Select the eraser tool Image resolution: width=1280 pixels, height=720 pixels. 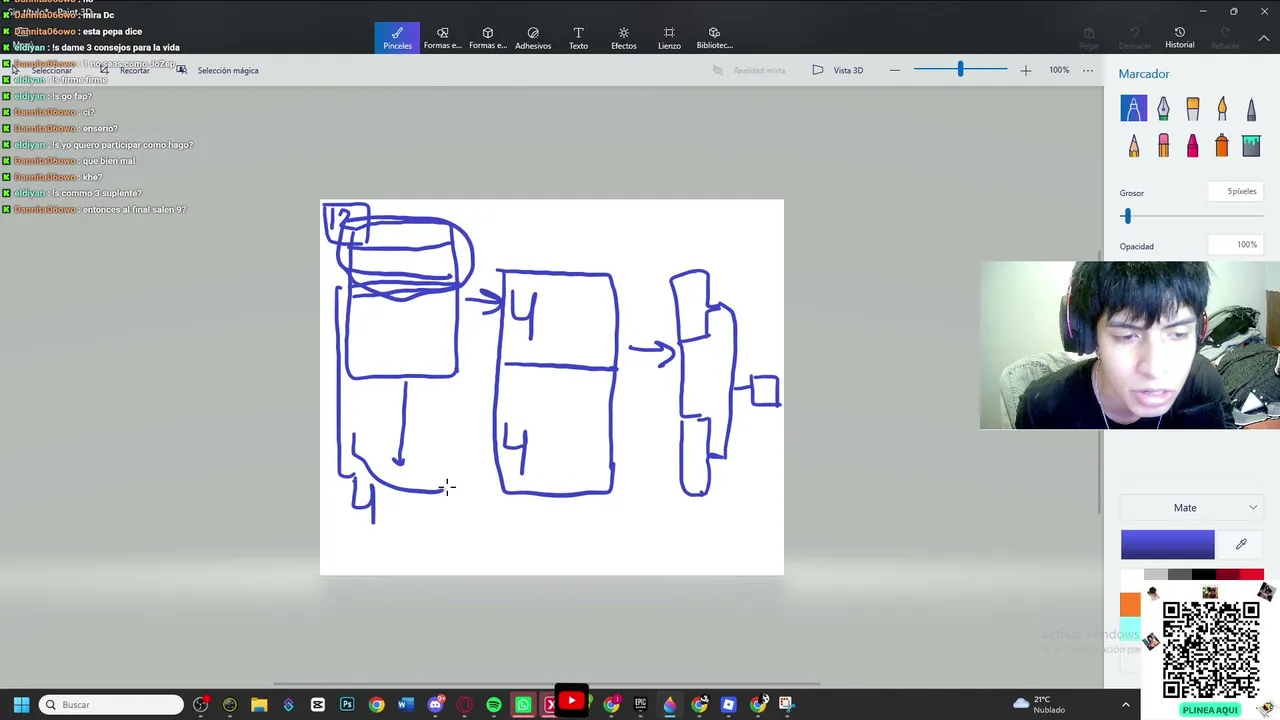1163,146
